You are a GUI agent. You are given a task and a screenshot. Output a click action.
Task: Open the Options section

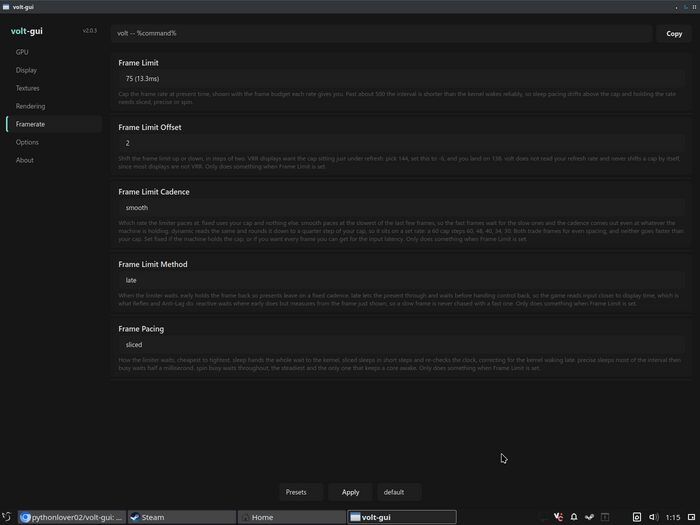pyautogui.click(x=54, y=142)
